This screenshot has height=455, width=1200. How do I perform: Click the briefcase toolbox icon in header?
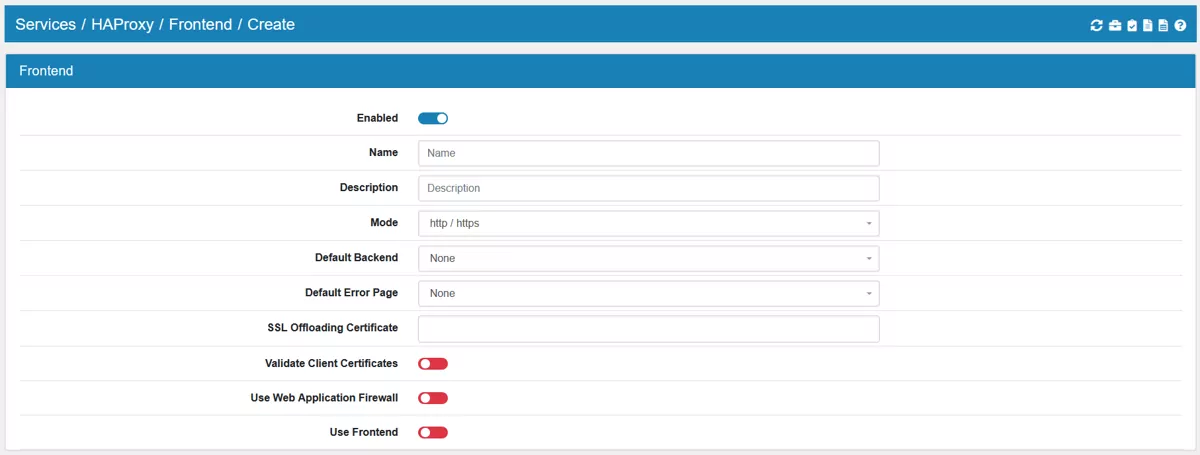(x=1115, y=25)
